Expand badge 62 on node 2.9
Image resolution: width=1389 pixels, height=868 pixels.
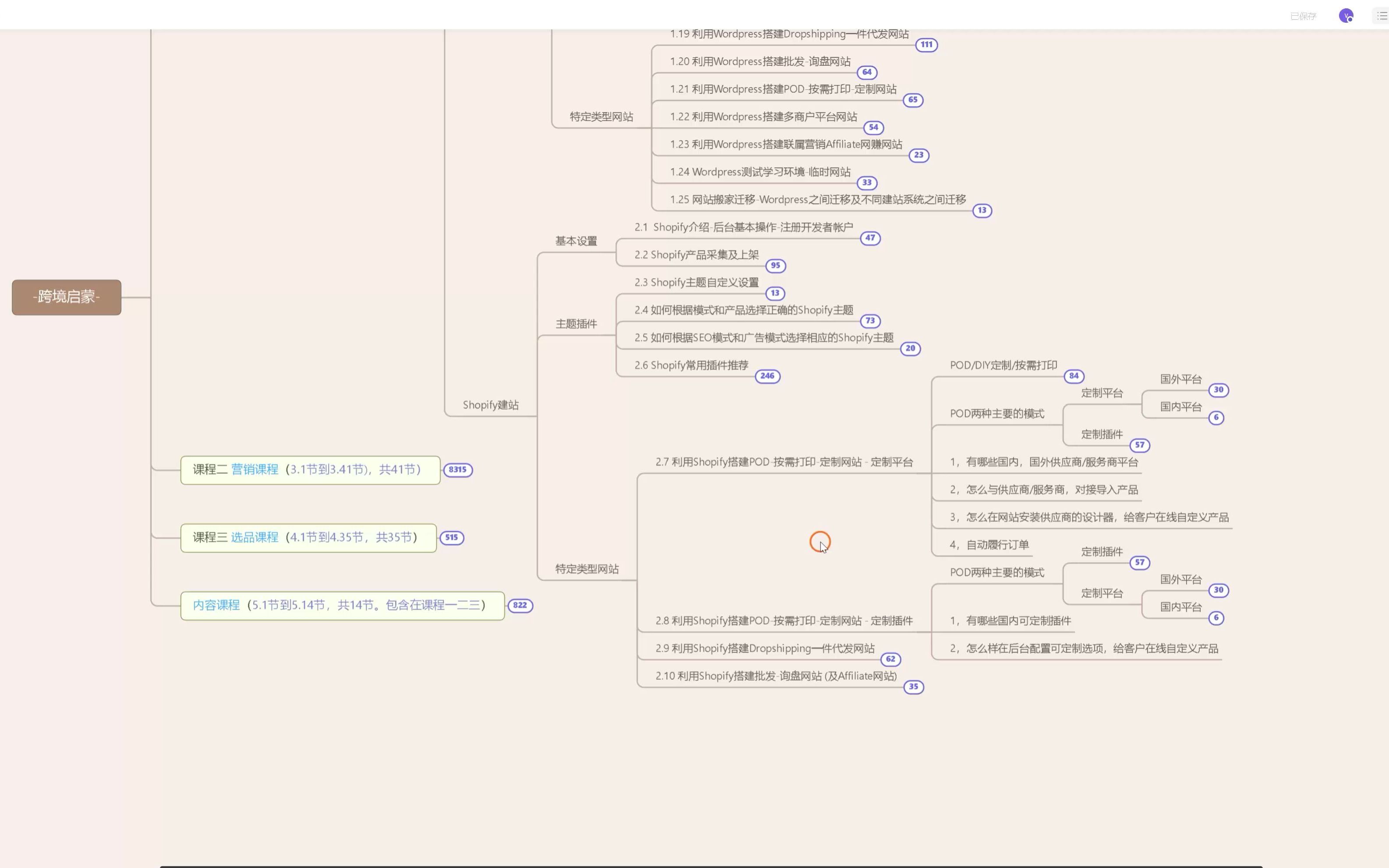click(x=891, y=659)
